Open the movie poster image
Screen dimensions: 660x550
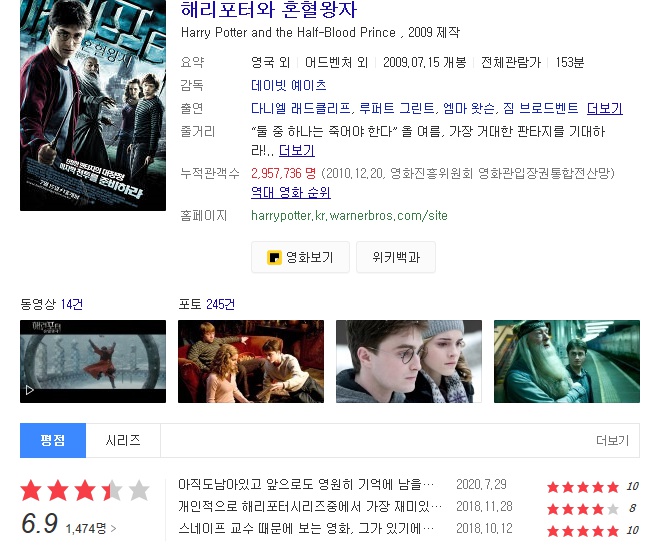tap(93, 105)
